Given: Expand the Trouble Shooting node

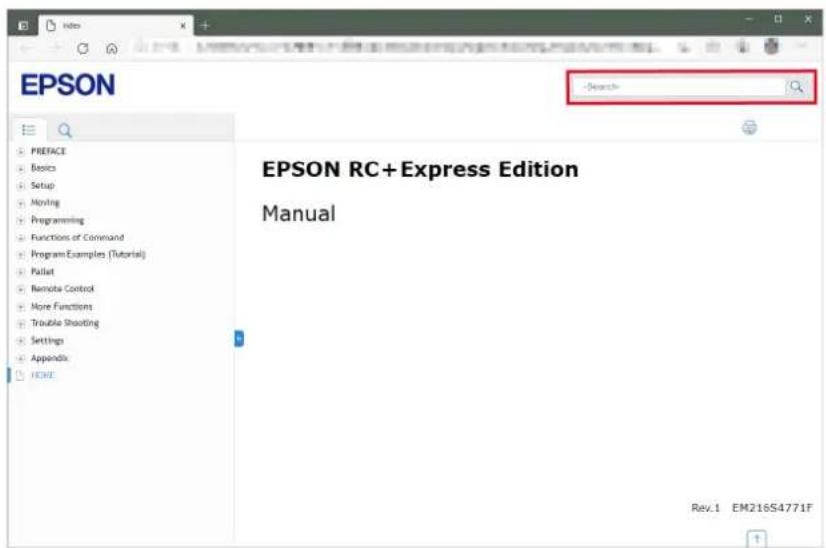Looking at the screenshot, I should click(21, 324).
